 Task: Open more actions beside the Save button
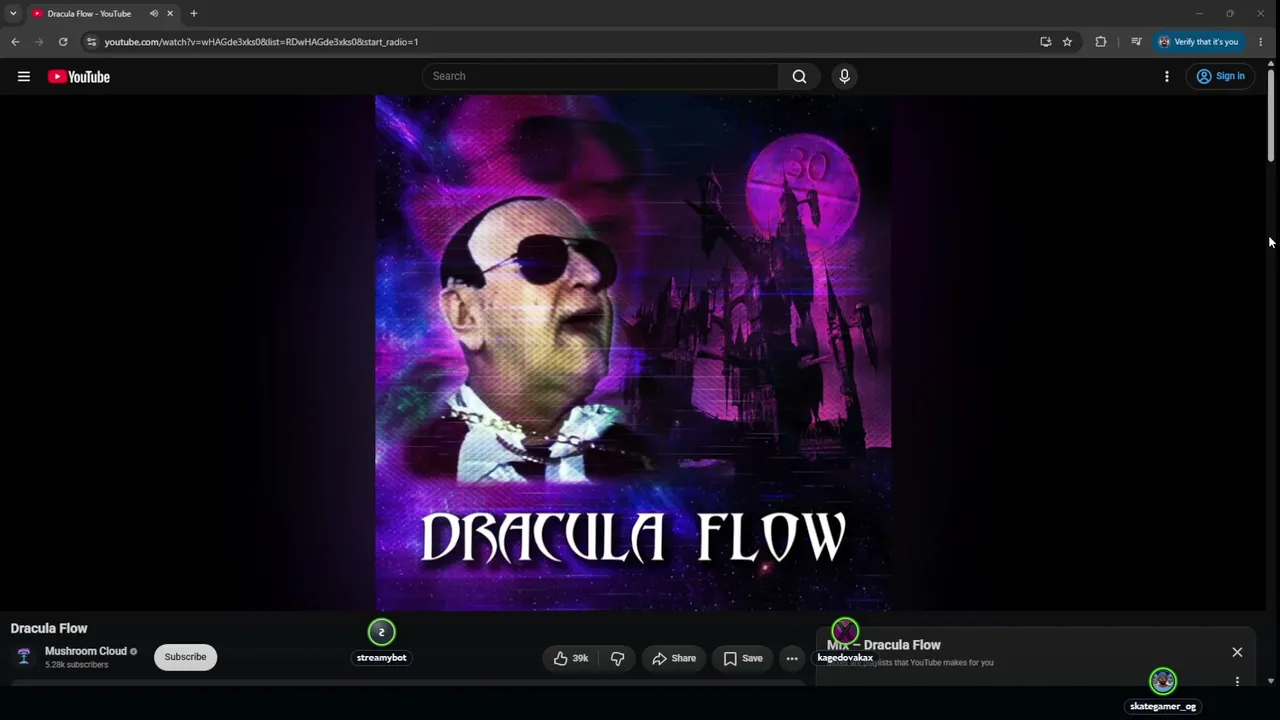[x=792, y=658]
